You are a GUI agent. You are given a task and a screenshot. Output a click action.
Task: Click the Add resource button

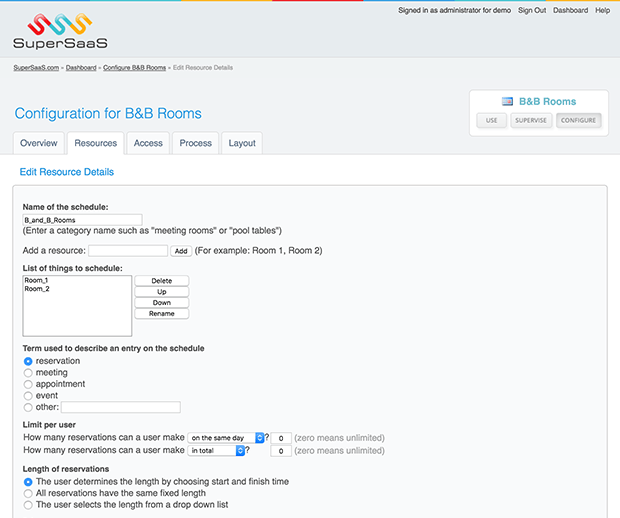[x=181, y=251]
